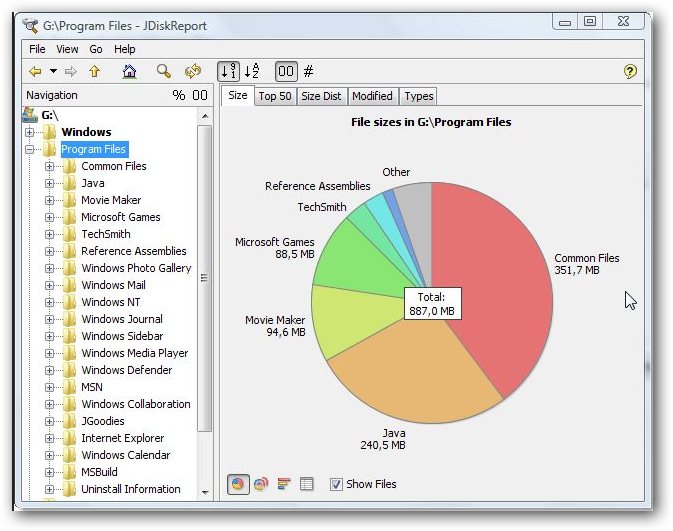Select the MSBuild folder

click(99, 472)
